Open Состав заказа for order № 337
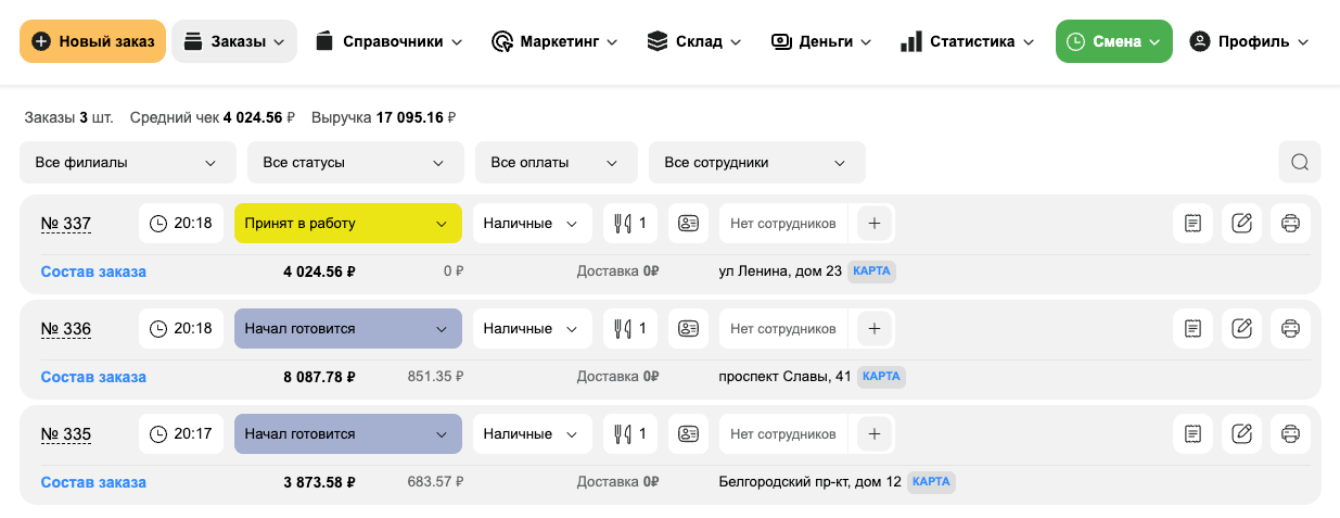 pos(93,271)
